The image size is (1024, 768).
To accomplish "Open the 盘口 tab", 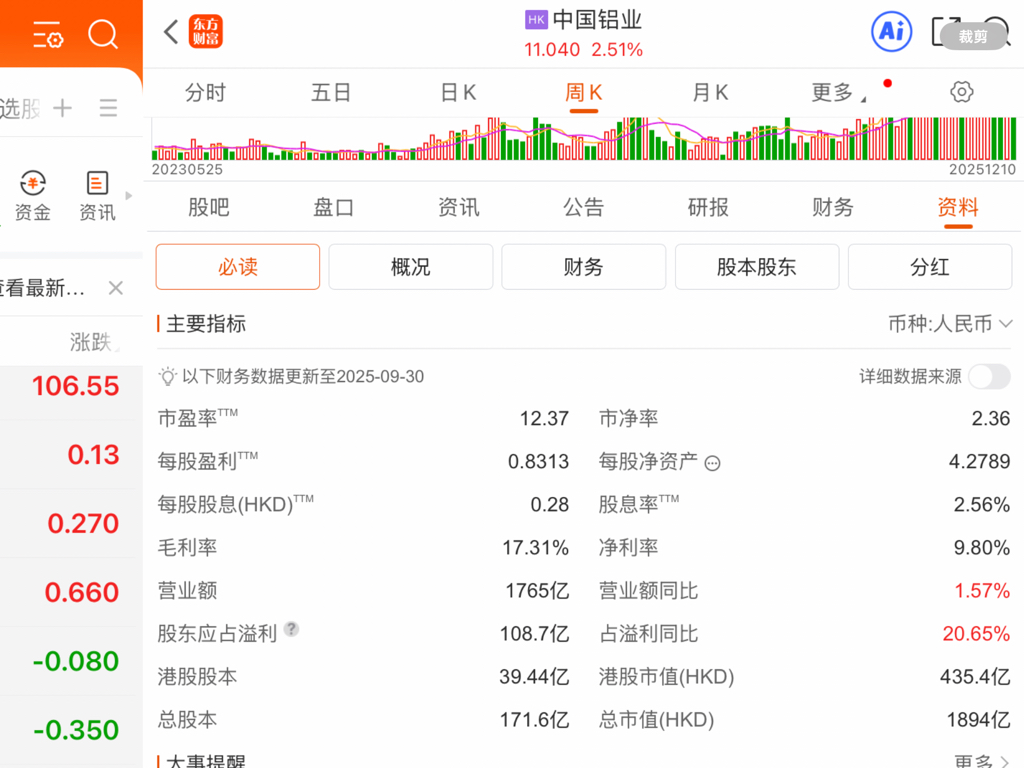I will (334, 208).
